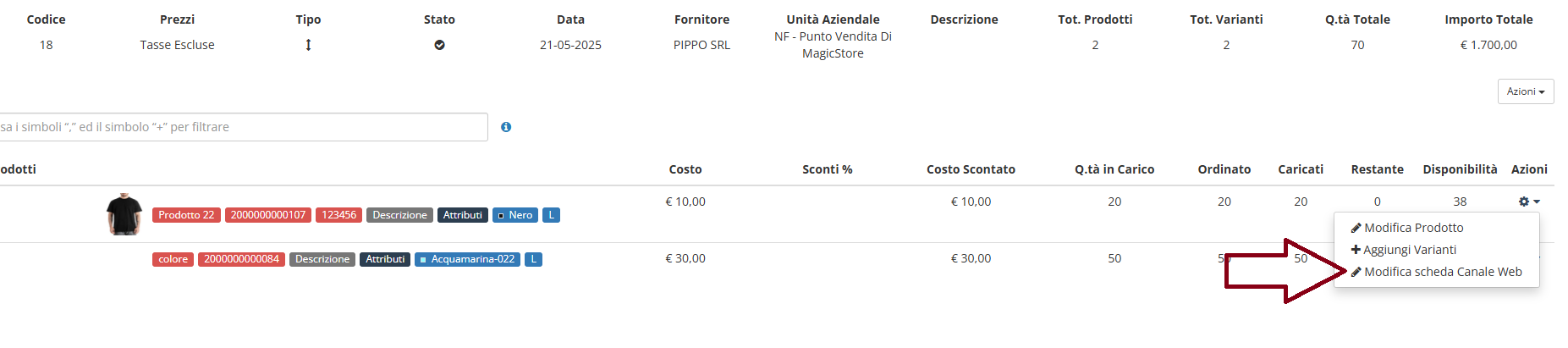This screenshot has height=348, width=1568.
Task: Click pencil icon beside Modifica scheda Canale Web
Action: tap(1356, 272)
